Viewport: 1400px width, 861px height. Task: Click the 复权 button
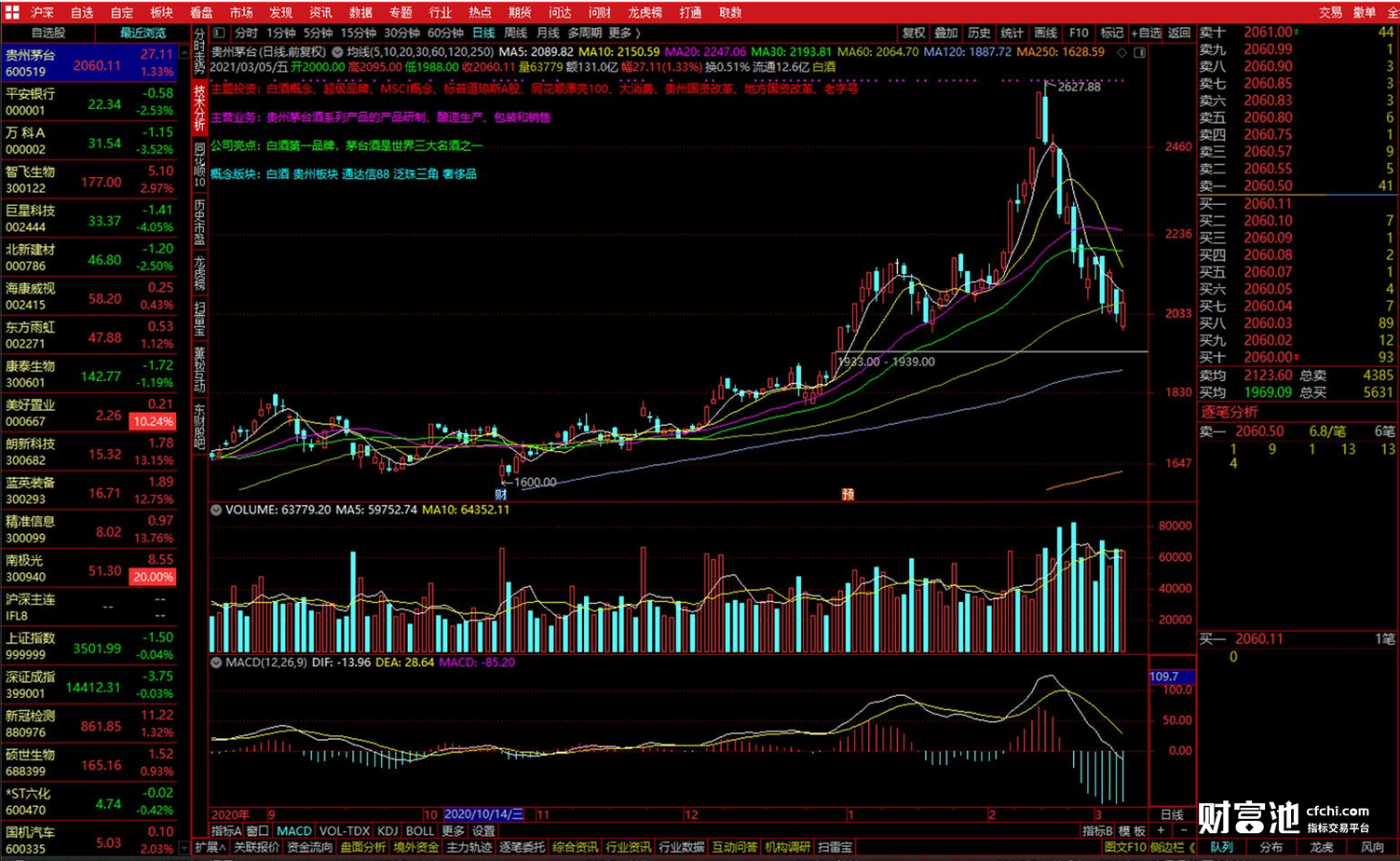point(914,34)
